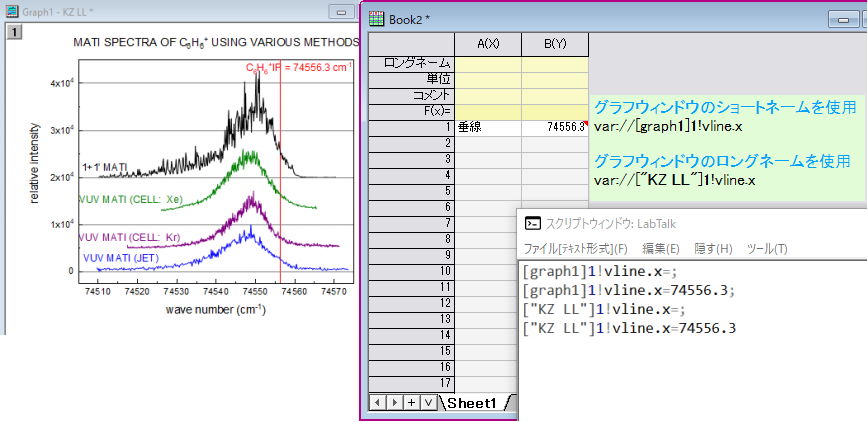Select column B(Y) header
This screenshot has width=868, height=422.
(x=555, y=45)
